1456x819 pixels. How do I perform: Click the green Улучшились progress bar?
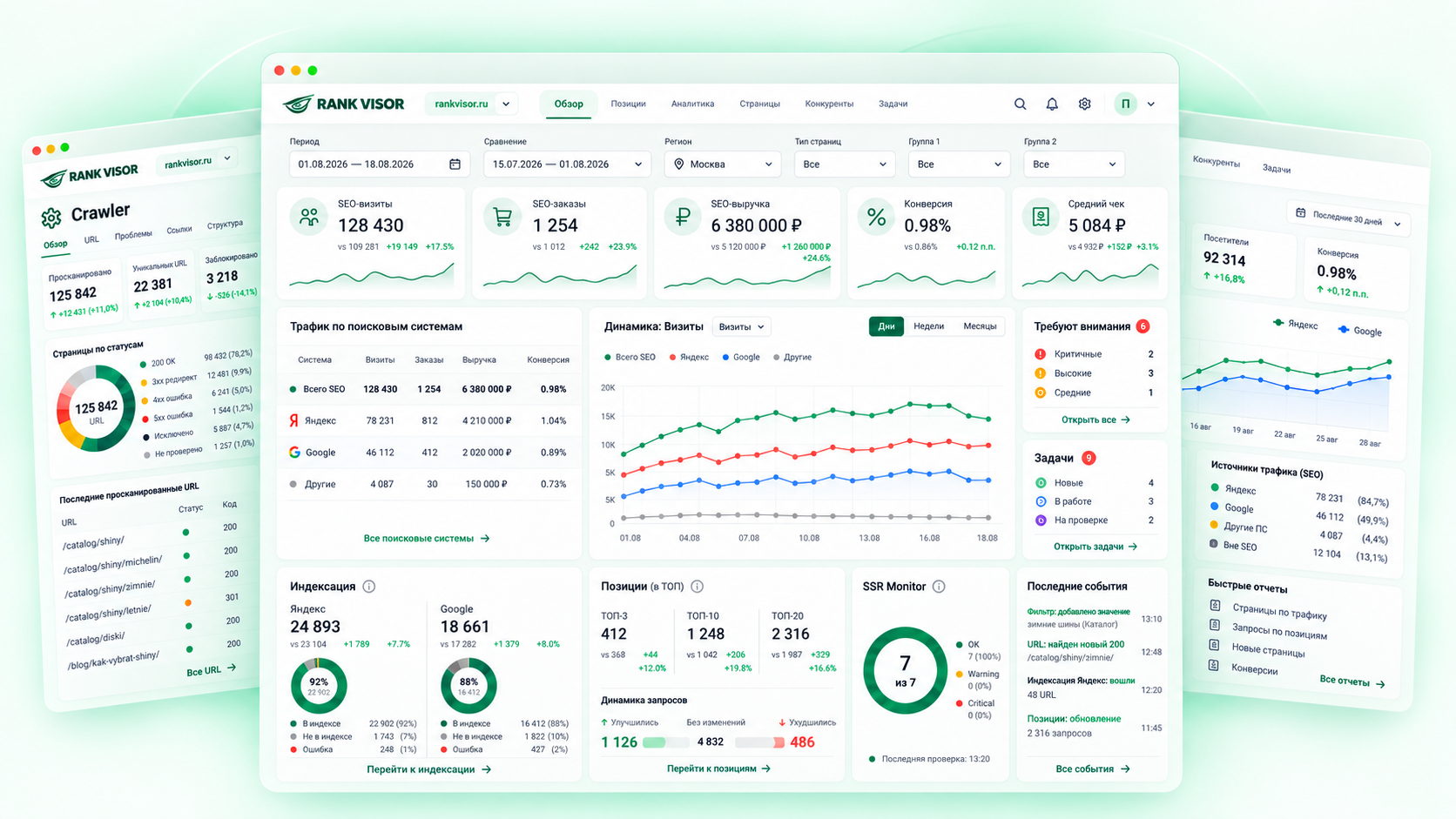pyautogui.click(x=666, y=742)
